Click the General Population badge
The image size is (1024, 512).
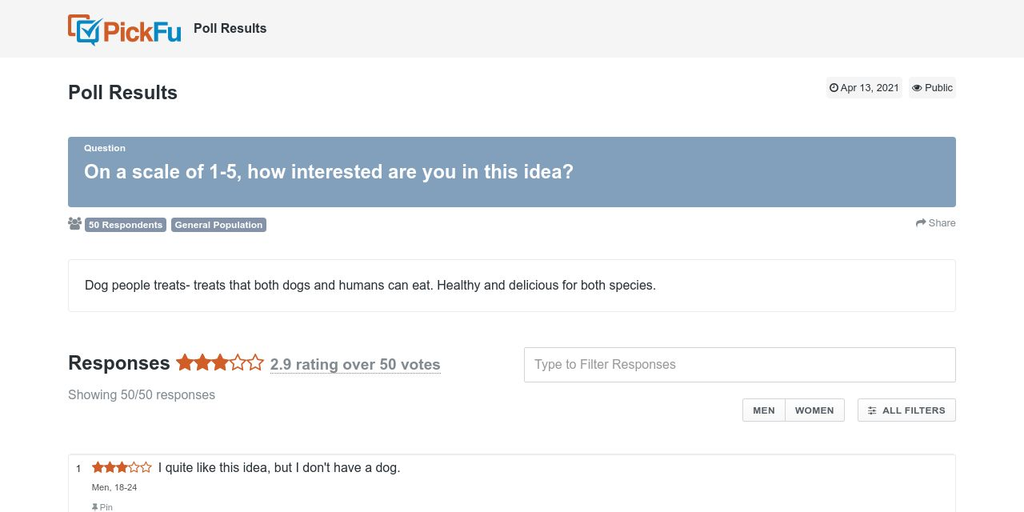pyautogui.click(x=218, y=225)
